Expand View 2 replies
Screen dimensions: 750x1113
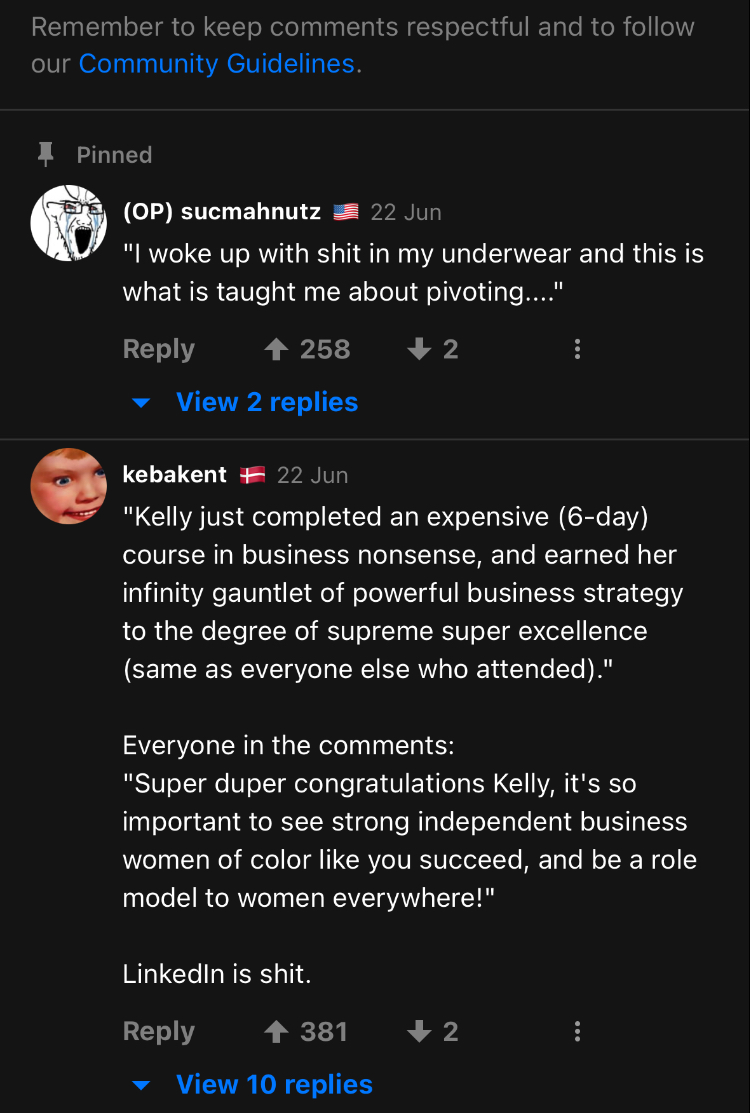click(x=266, y=402)
